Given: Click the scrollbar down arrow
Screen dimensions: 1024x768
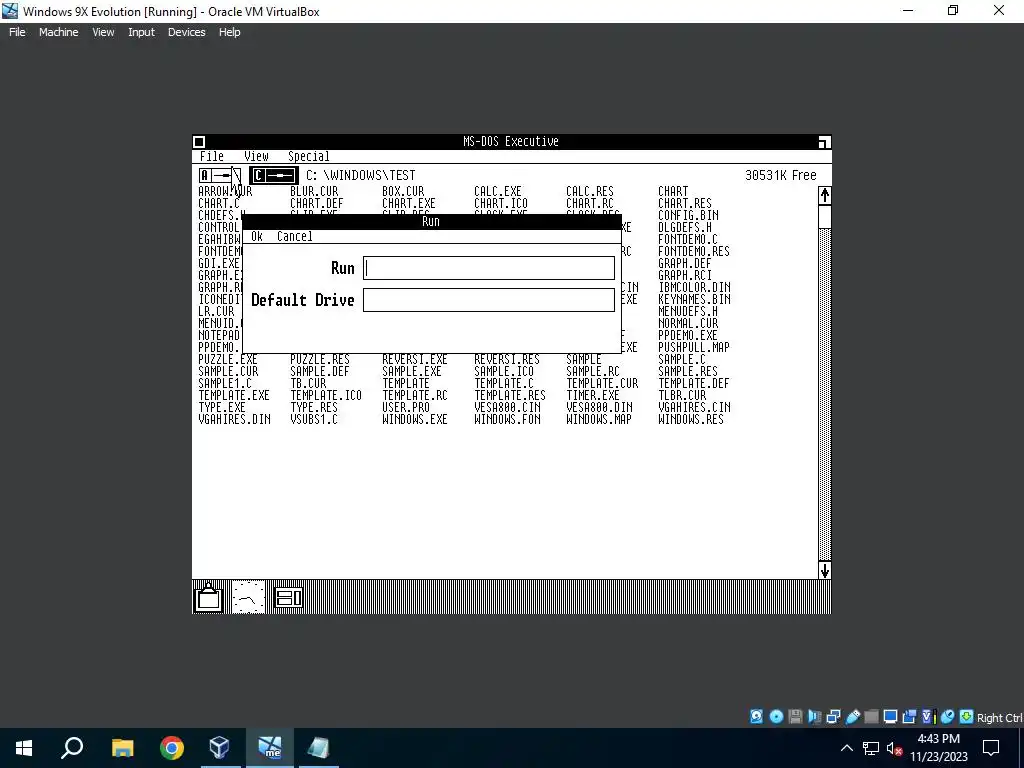Looking at the screenshot, I should [825, 570].
